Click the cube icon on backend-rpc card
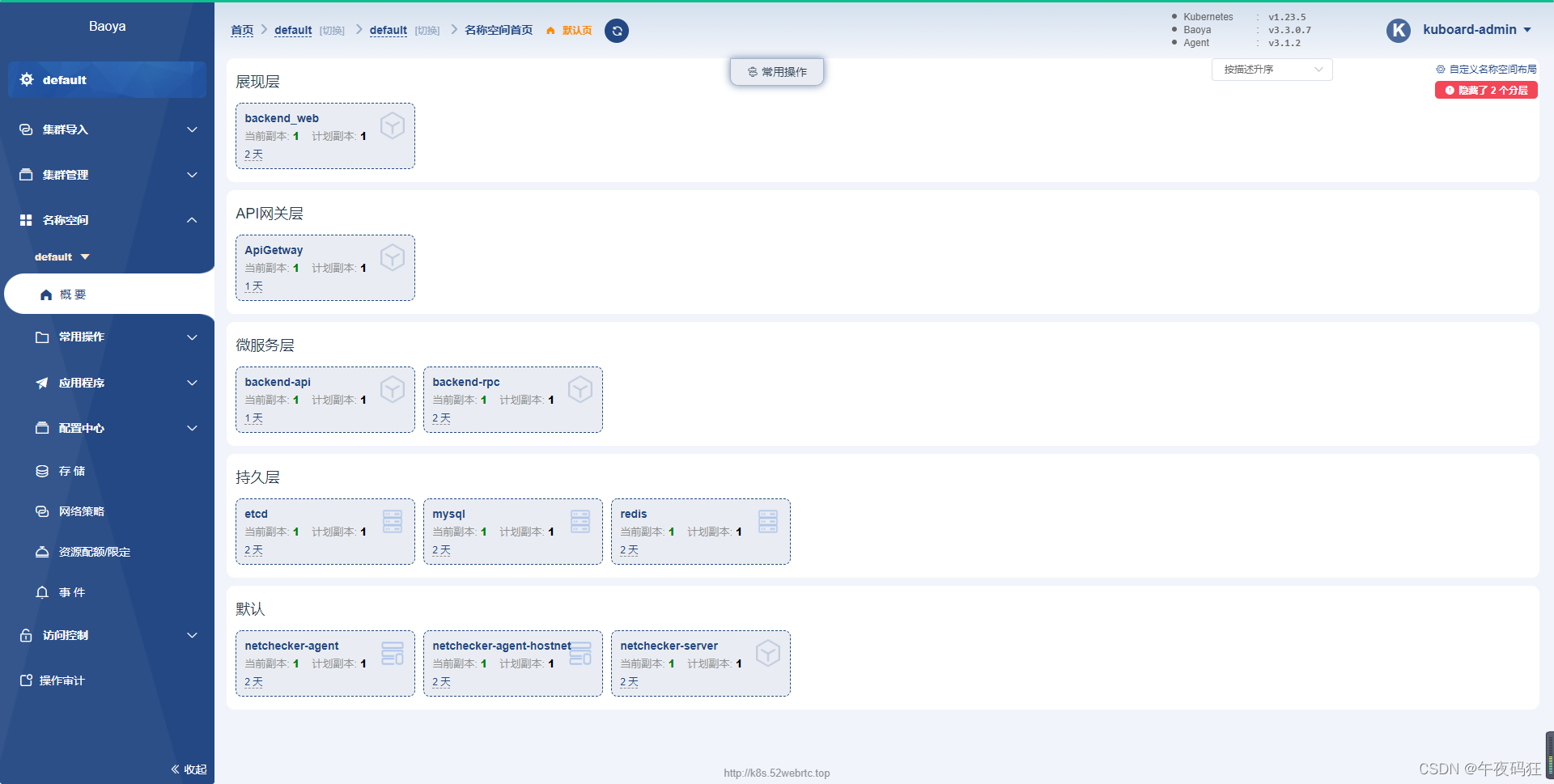 580,390
